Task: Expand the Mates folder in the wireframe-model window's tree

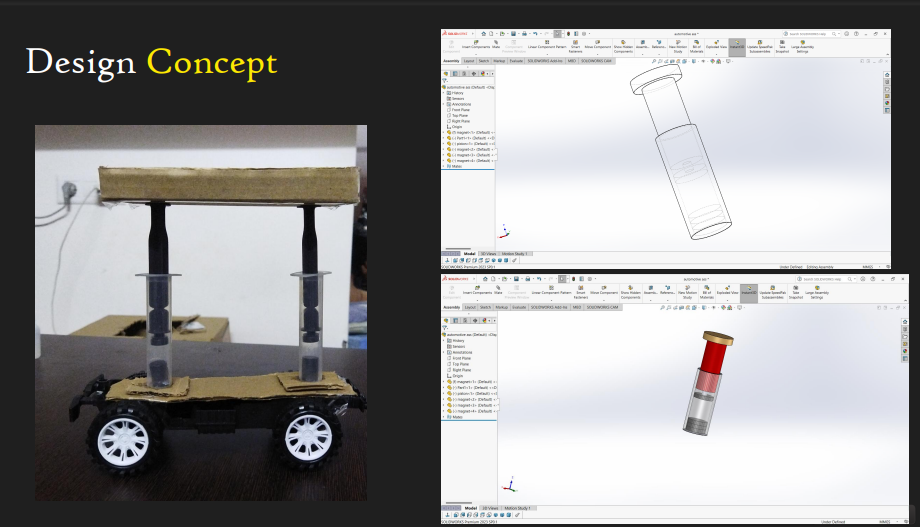Action: coord(444,166)
